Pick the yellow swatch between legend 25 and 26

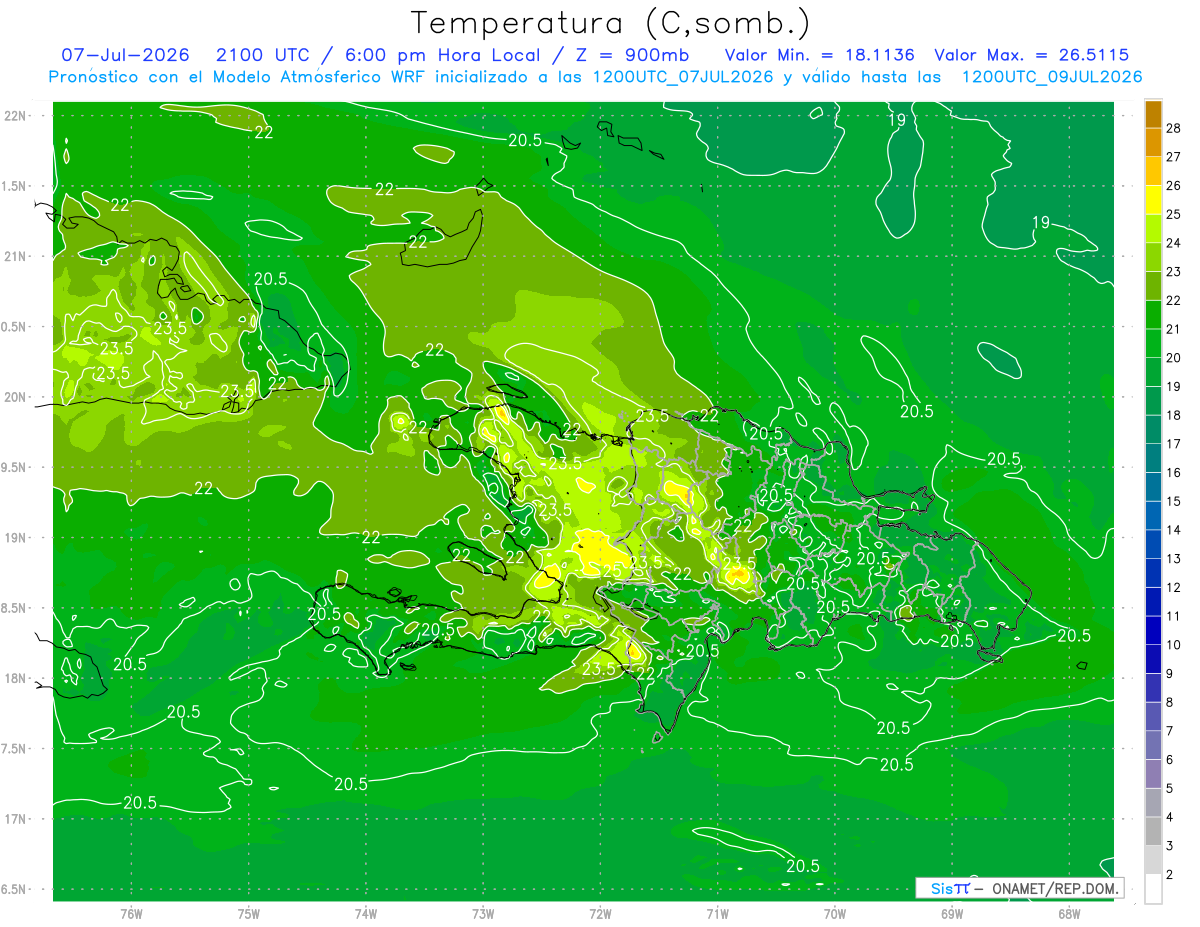coord(1153,200)
